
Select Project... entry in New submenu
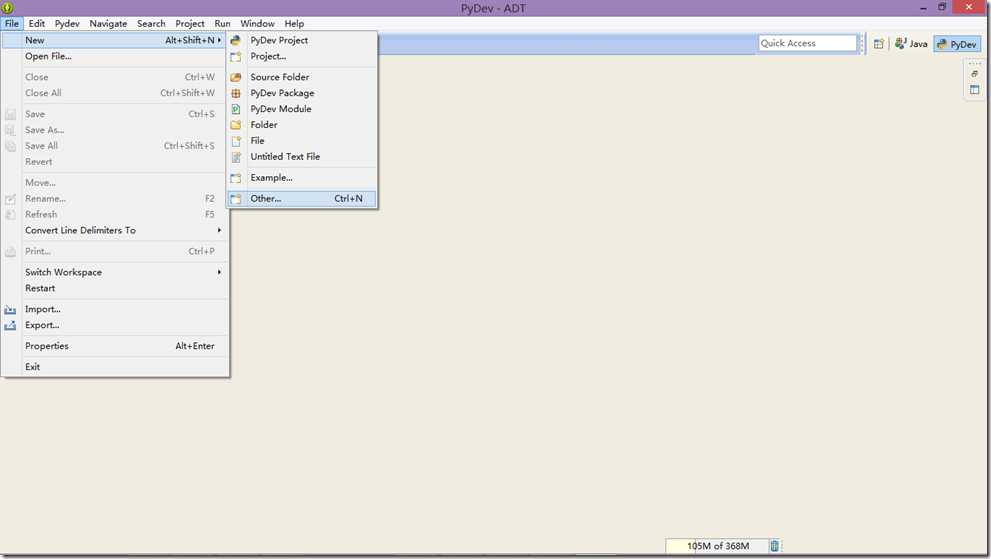click(302, 56)
